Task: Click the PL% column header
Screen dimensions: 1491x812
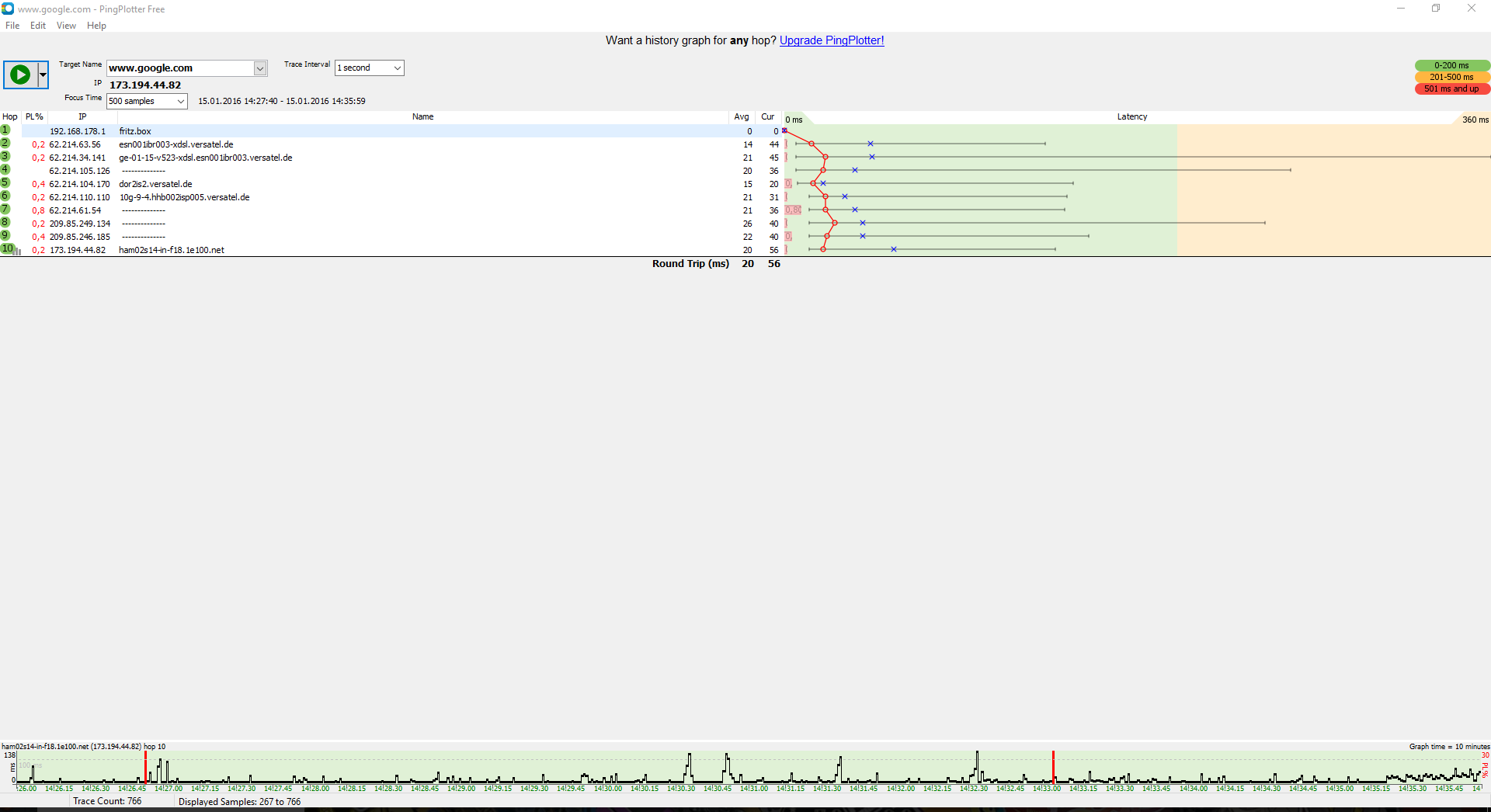Action: coord(34,116)
